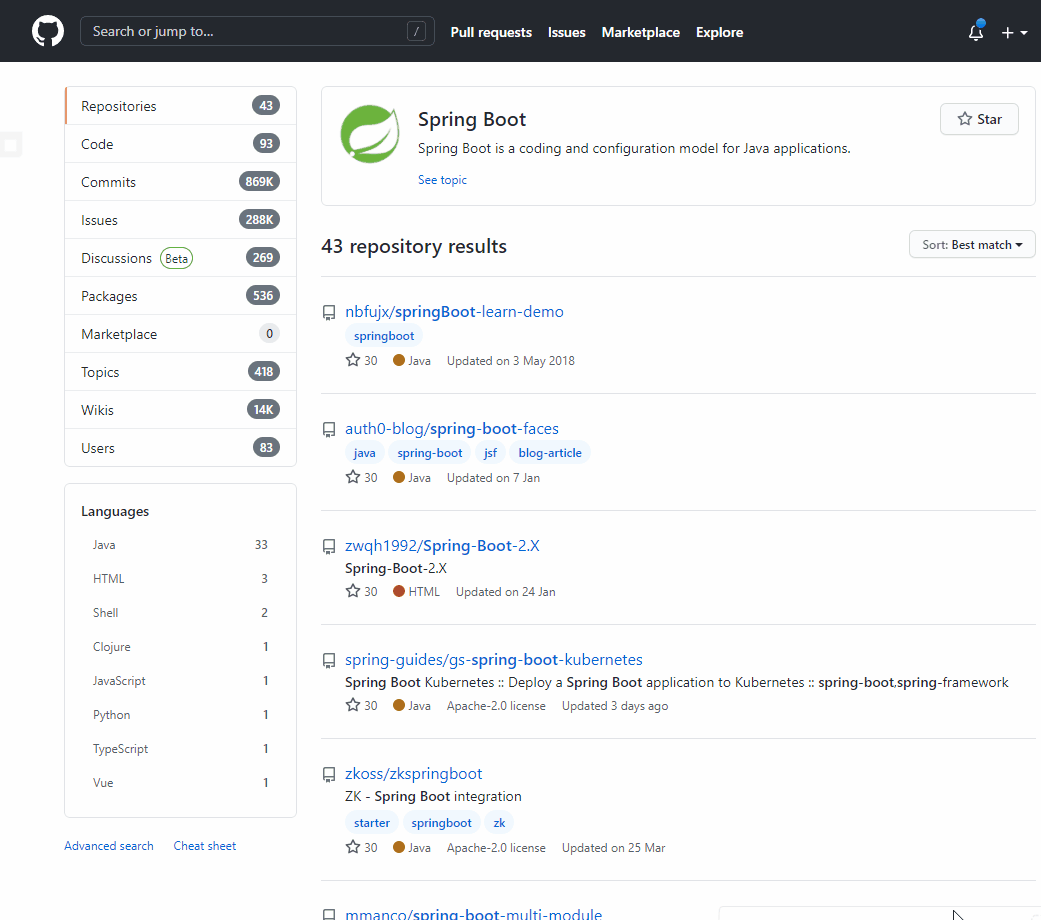Click the star icon for spring-boot-faces
Viewport: 1041px width, 920px height.
click(x=353, y=477)
